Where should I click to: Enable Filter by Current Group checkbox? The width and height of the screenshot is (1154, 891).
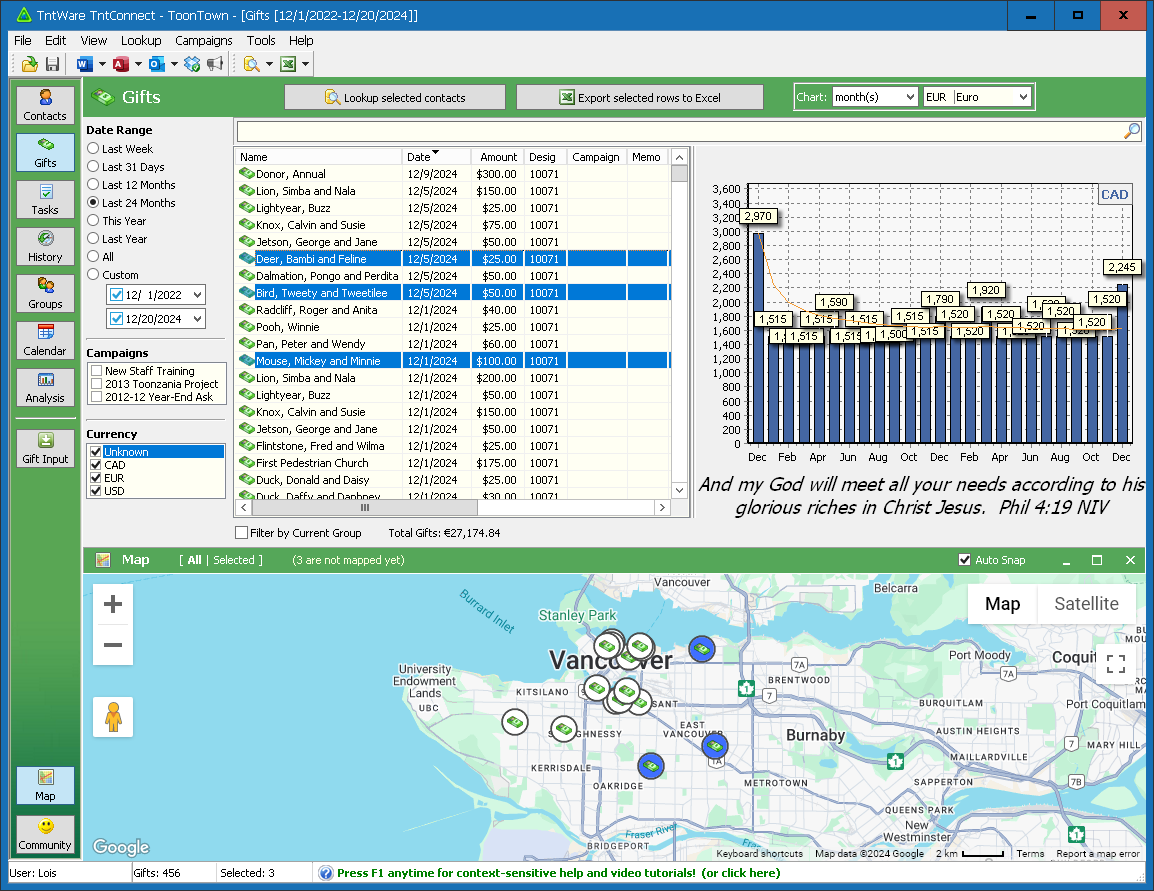pos(241,533)
